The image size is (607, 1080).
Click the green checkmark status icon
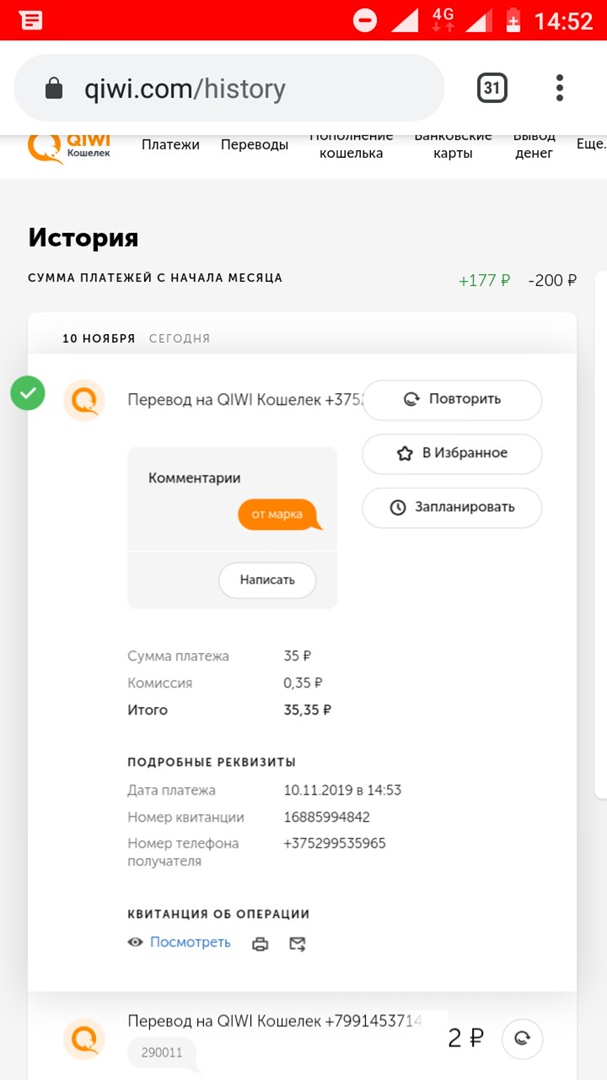(x=27, y=393)
